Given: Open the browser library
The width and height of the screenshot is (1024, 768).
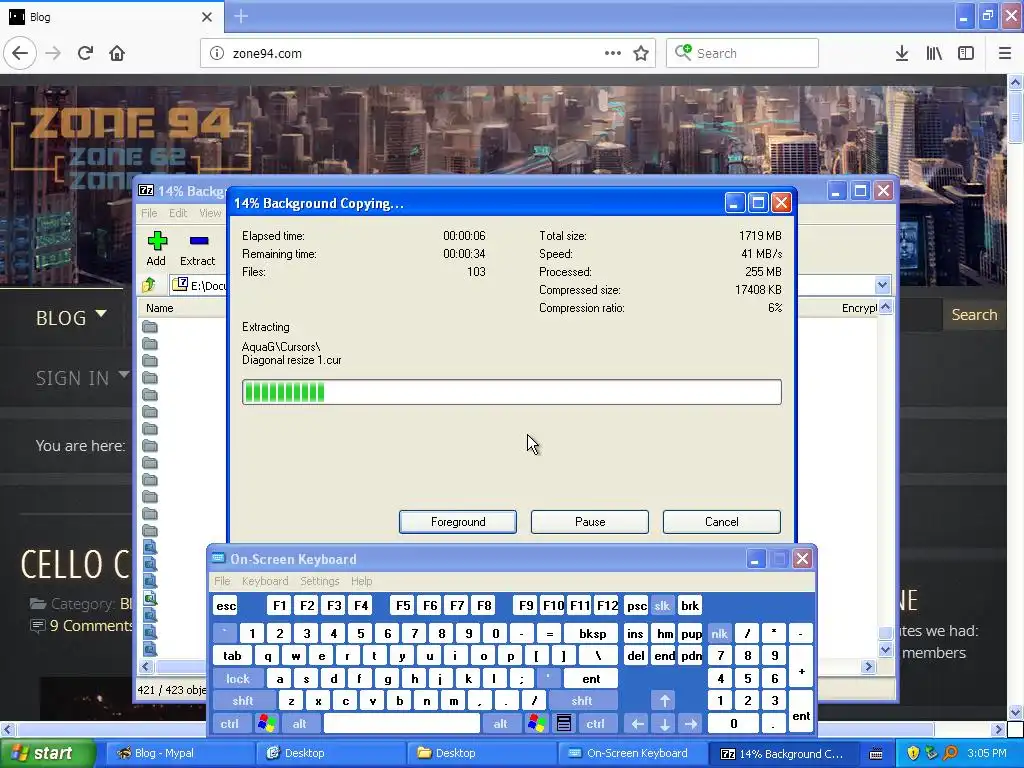Looking at the screenshot, I should click(934, 54).
